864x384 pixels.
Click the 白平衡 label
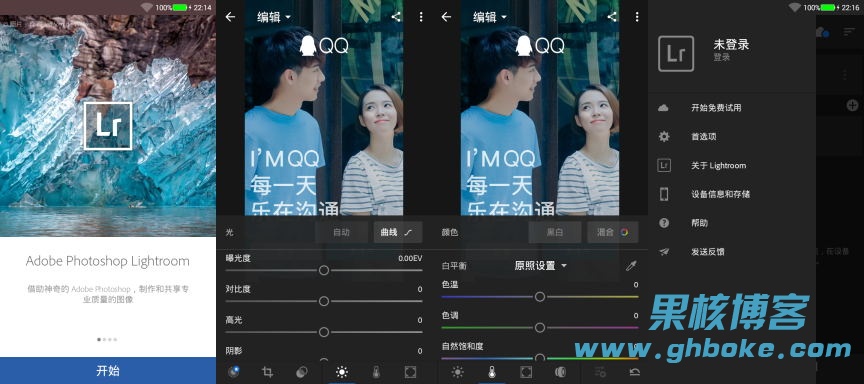coord(454,266)
